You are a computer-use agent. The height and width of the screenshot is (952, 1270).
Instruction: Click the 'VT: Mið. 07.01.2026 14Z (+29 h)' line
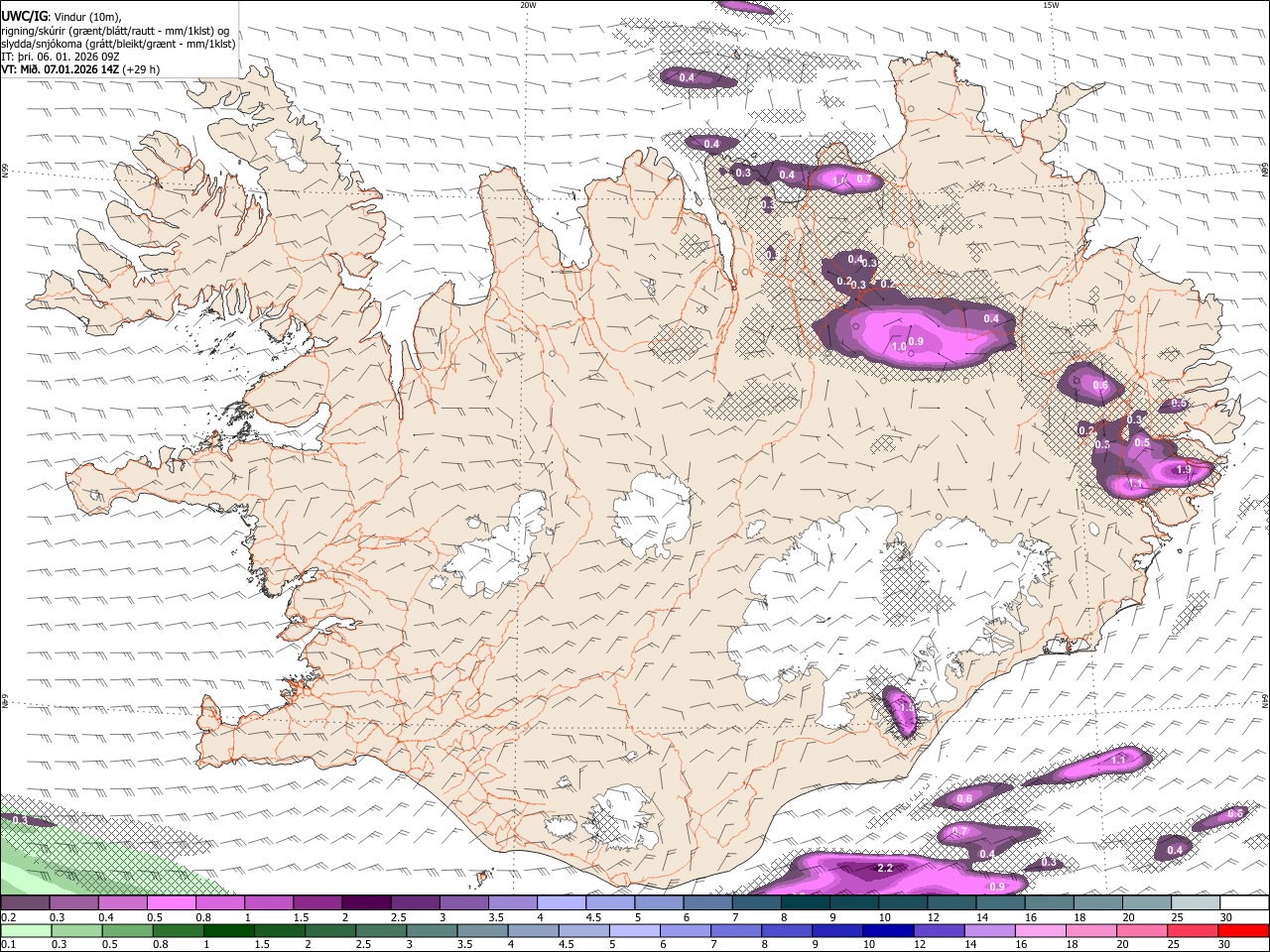(80, 69)
